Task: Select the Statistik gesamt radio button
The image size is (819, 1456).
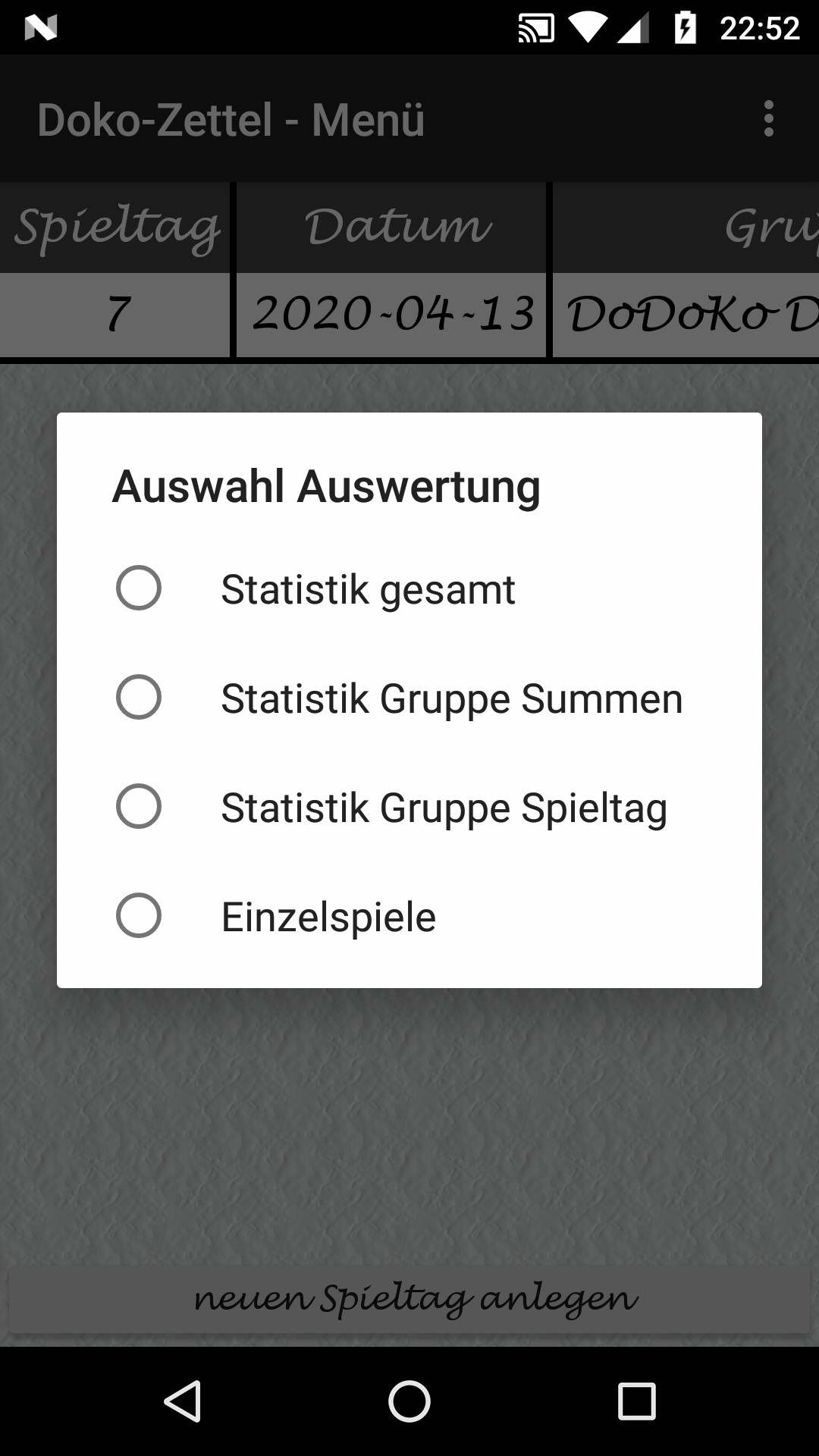Action: click(139, 588)
